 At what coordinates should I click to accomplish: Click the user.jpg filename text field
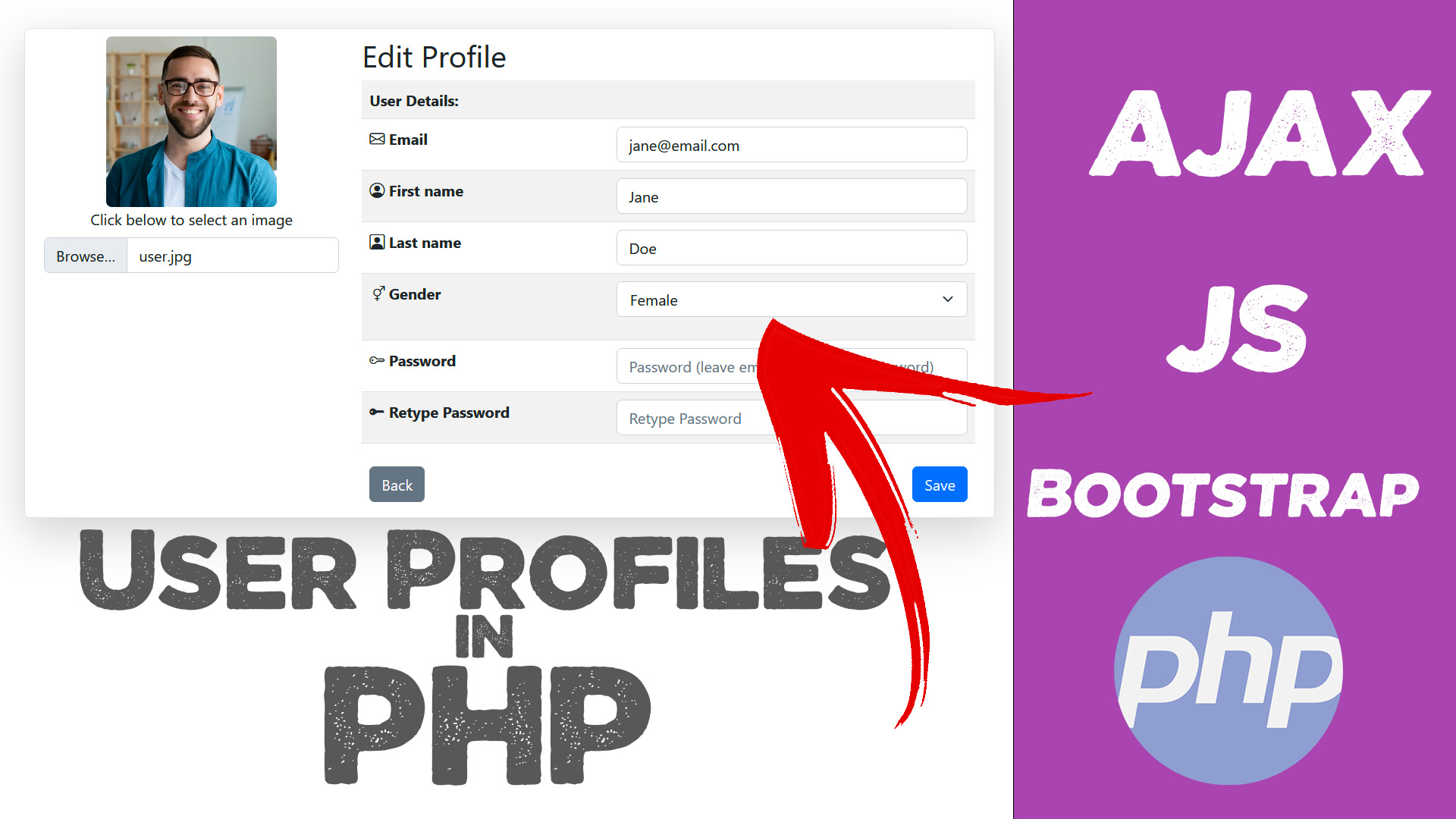coord(234,255)
